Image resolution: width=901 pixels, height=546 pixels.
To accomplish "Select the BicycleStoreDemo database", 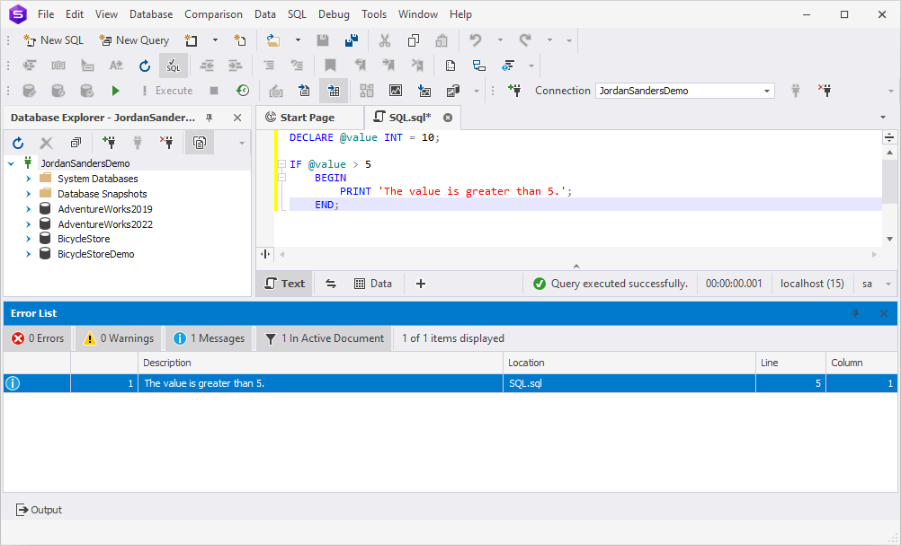I will click(95, 254).
